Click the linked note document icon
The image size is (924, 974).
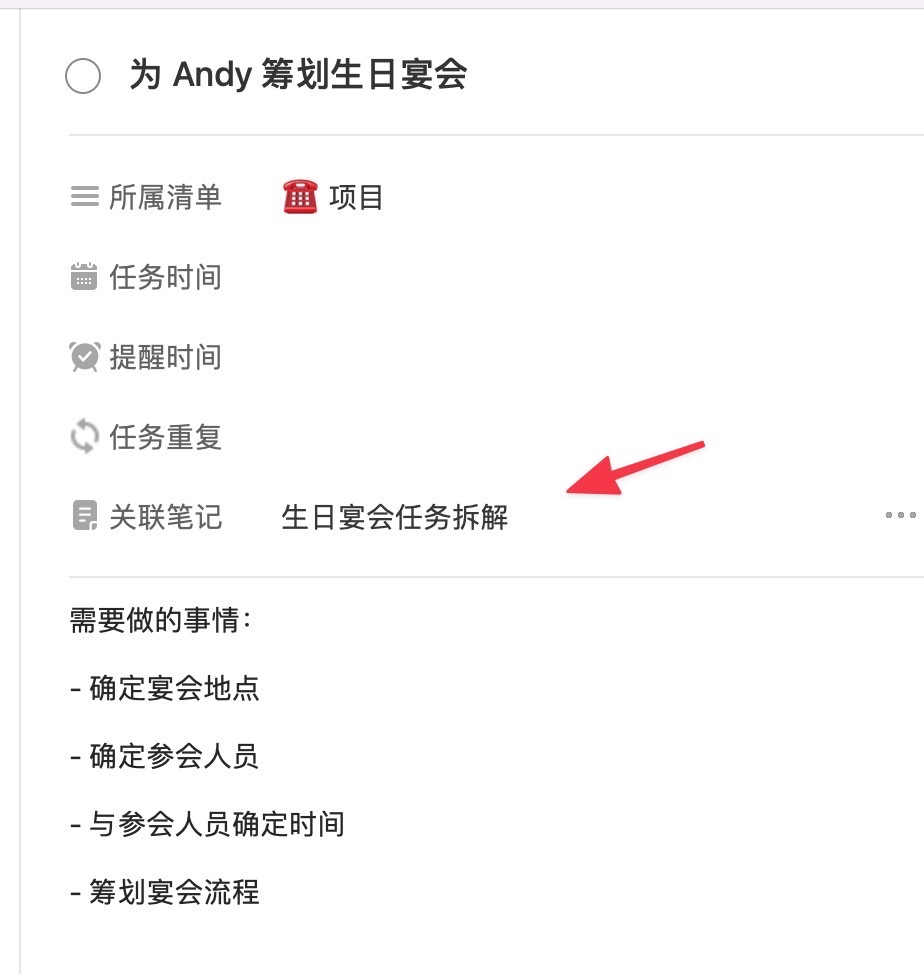85,516
